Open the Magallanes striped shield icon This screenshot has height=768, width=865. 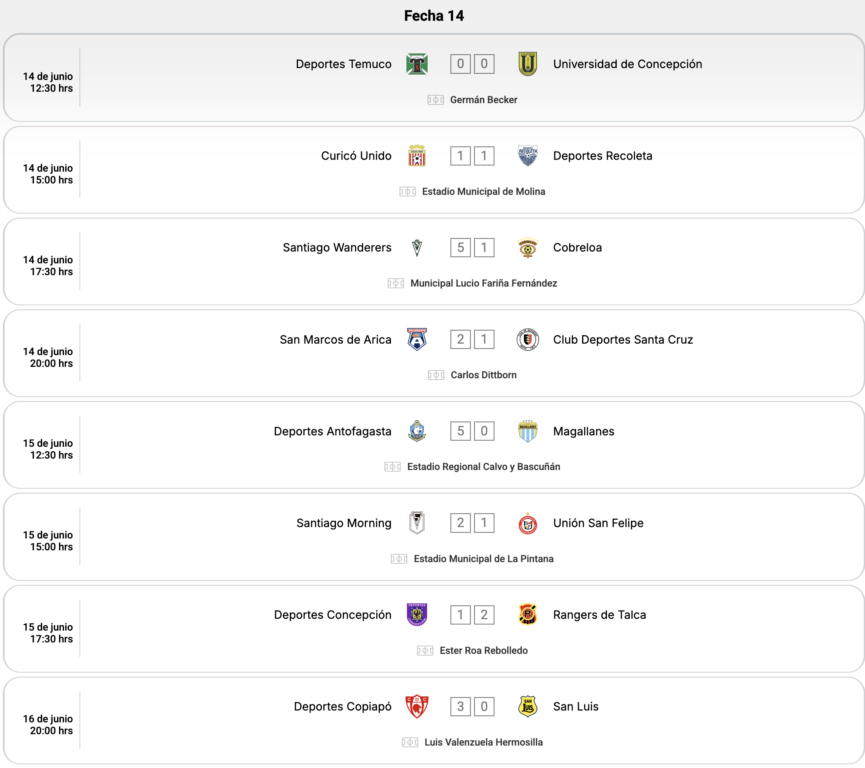coord(528,431)
